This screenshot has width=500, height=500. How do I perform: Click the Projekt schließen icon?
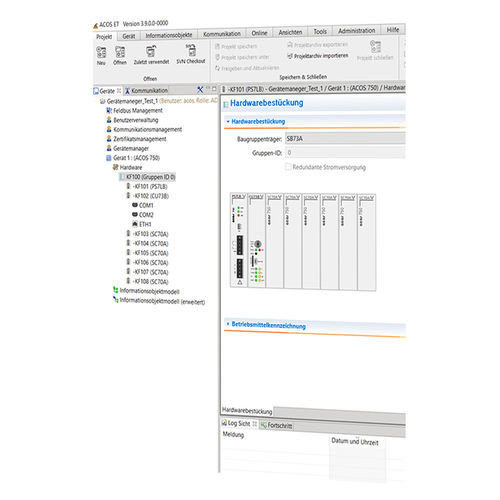(x=375, y=51)
